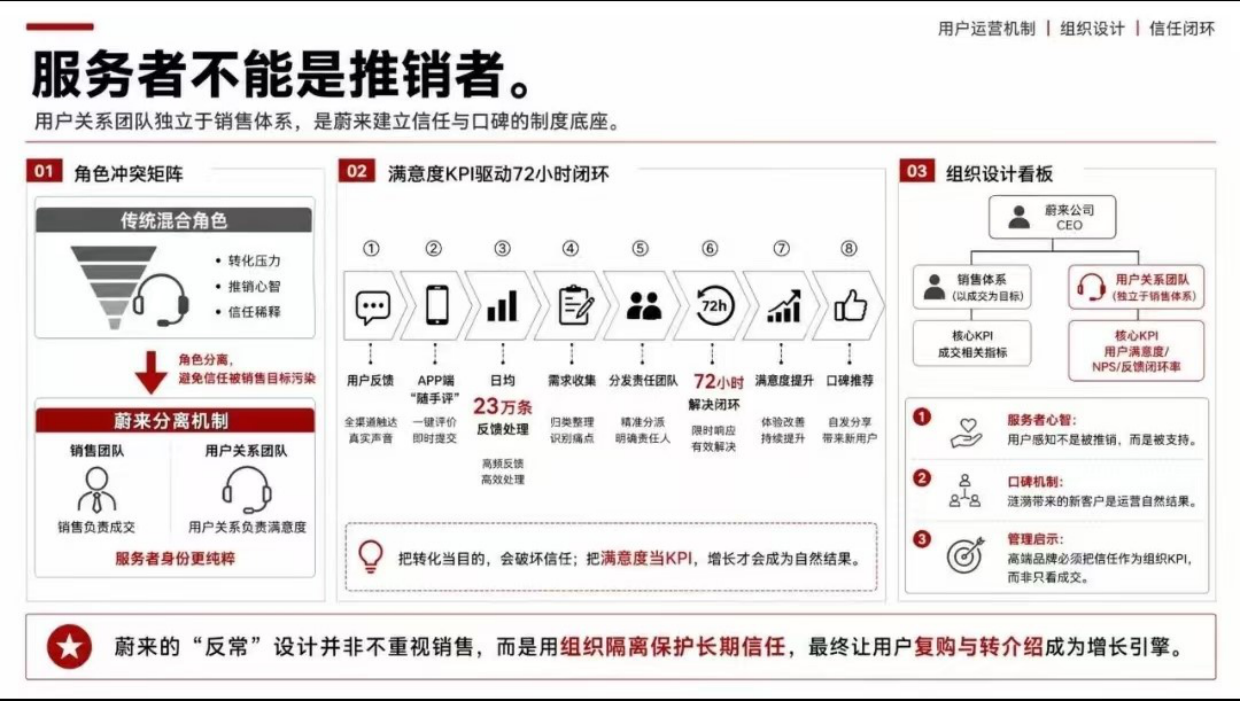The height and width of the screenshot is (701, 1240).
Task: Click the red 03 section badge
Action: pos(916,171)
